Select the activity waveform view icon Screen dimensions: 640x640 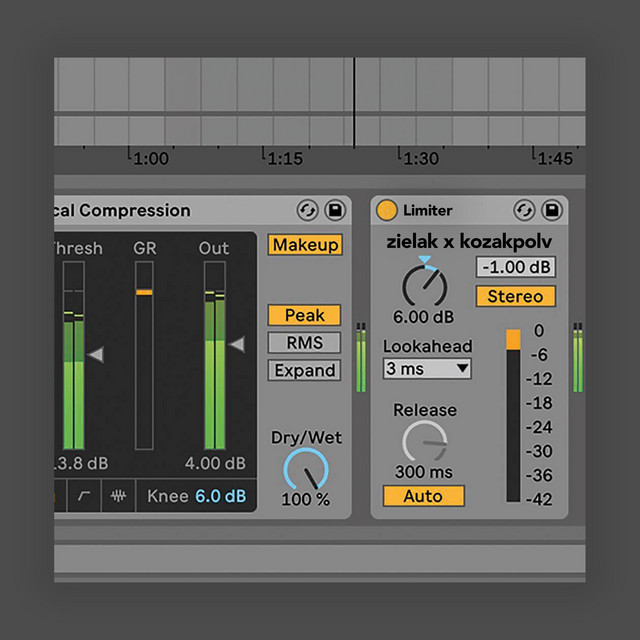[x=118, y=496]
